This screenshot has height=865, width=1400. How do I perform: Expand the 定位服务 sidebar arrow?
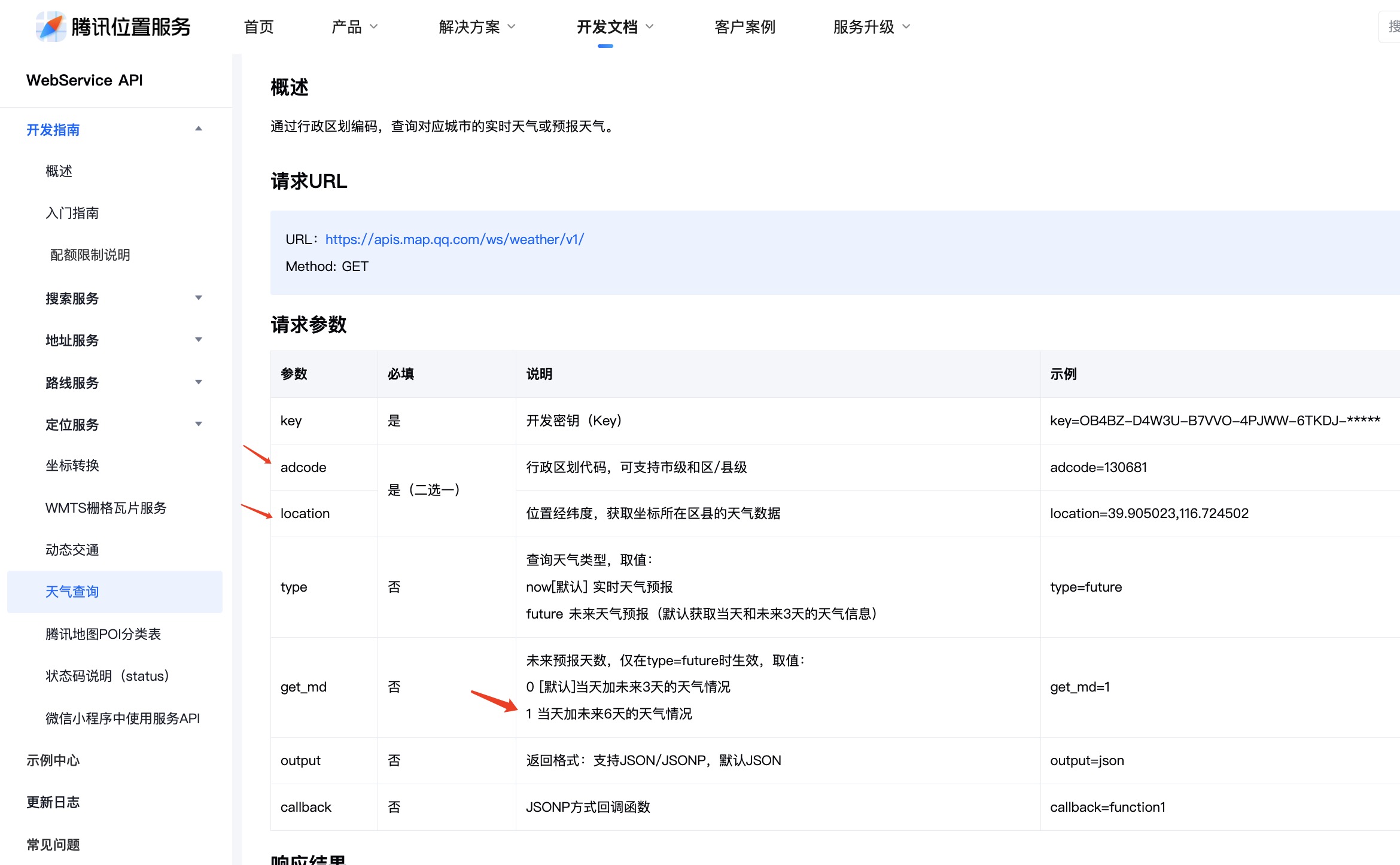pos(199,424)
